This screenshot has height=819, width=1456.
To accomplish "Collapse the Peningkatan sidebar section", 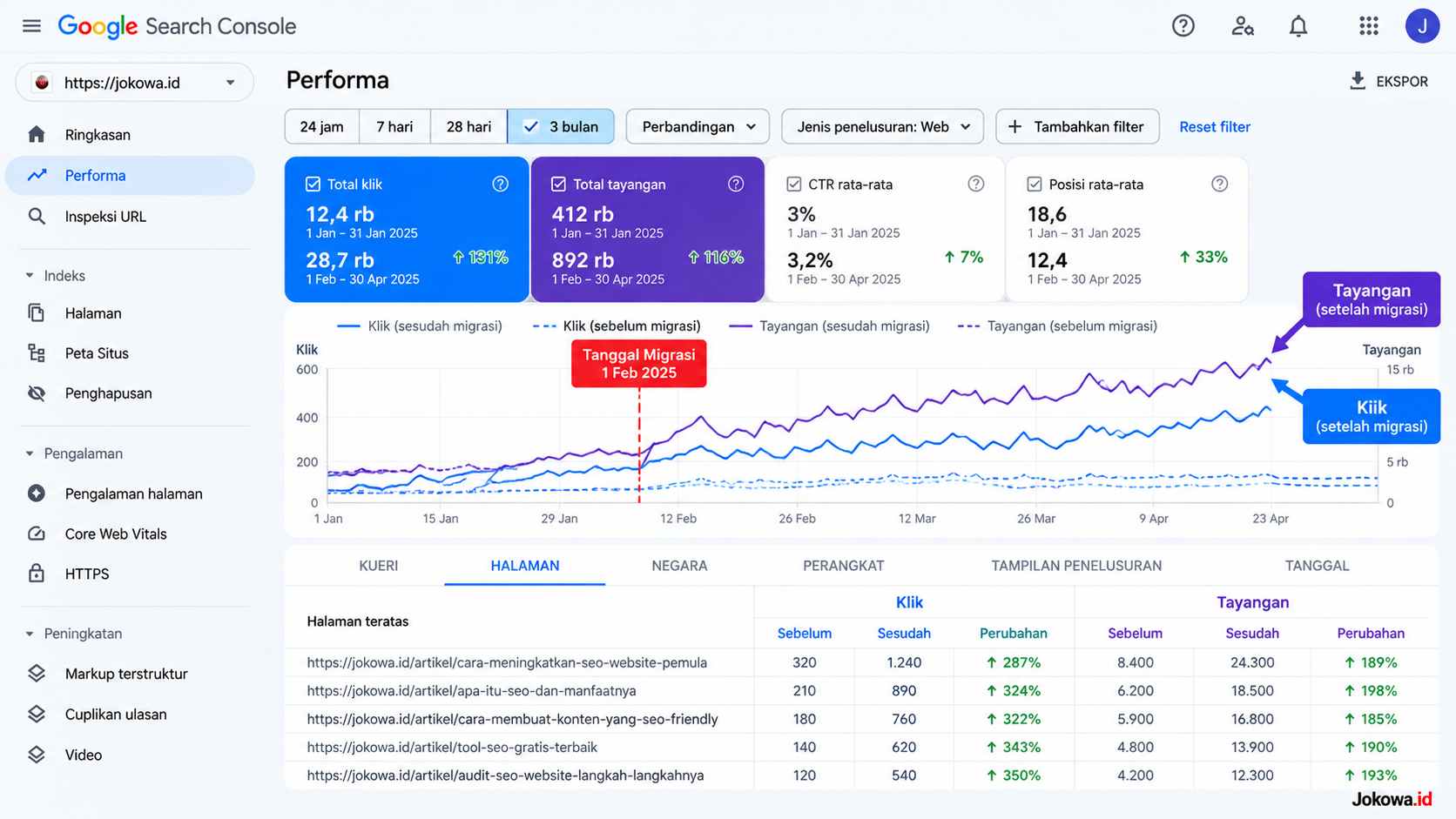I will pyautogui.click(x=30, y=634).
